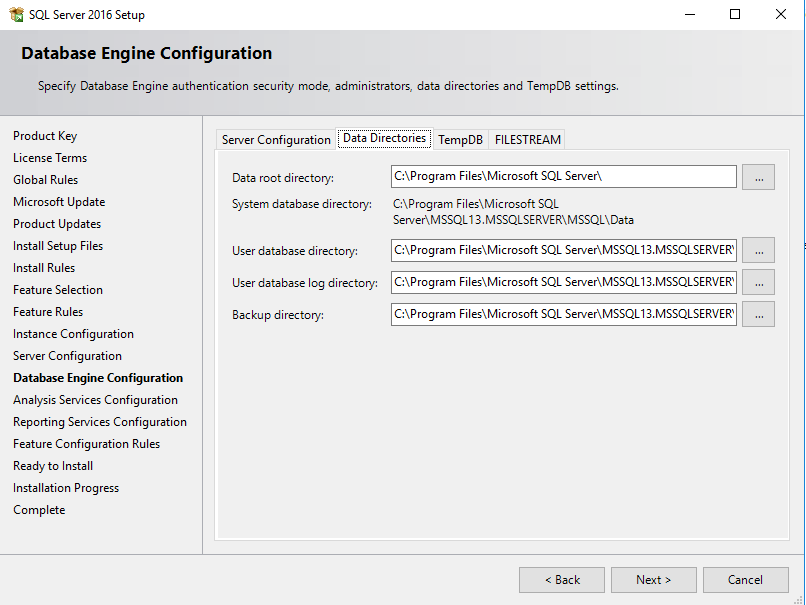Screen dimensions: 806x605
Task: Browse for the Data root directory
Action: [758, 177]
